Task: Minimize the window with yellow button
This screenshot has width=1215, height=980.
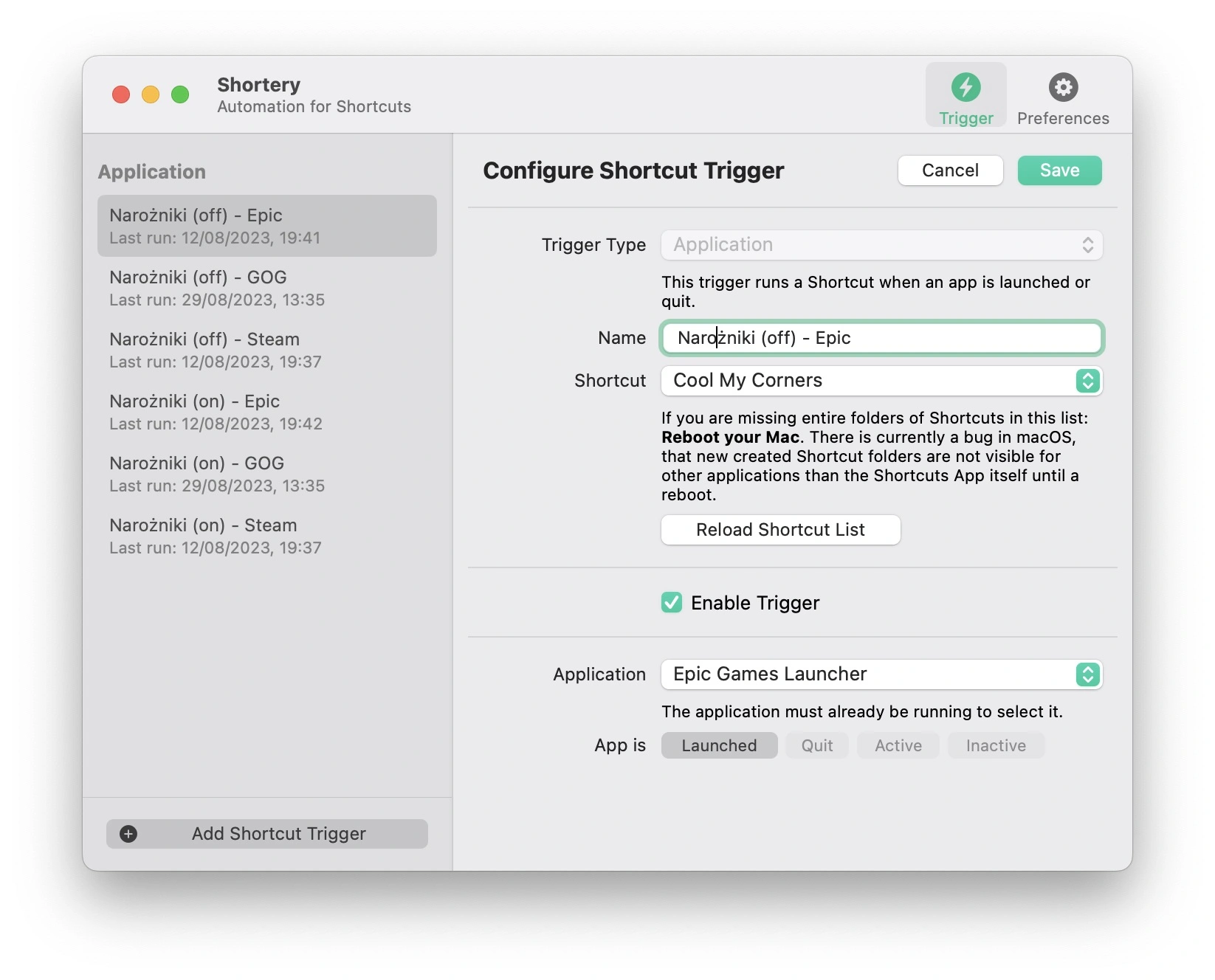Action: click(151, 94)
